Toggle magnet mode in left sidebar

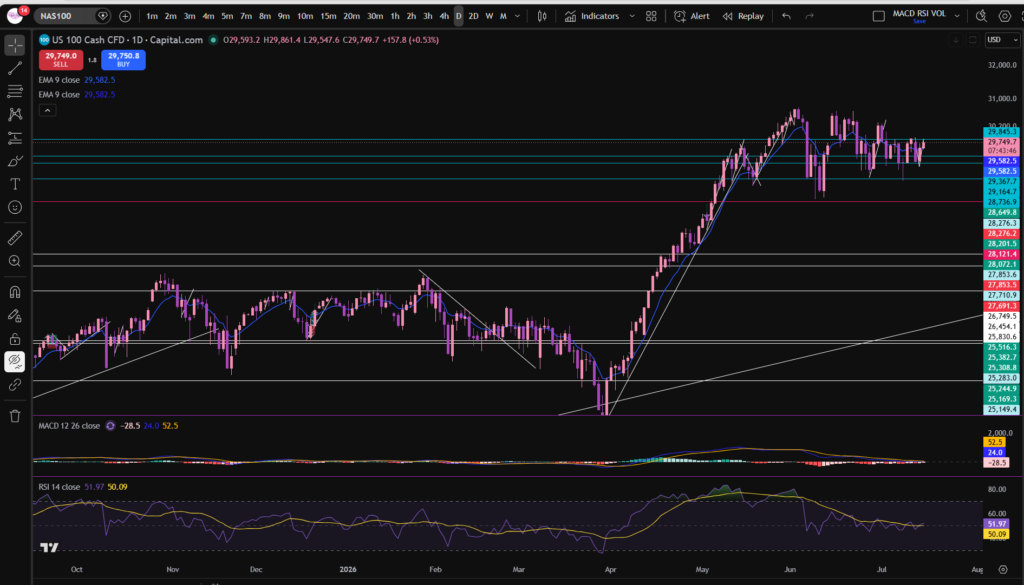(x=15, y=292)
